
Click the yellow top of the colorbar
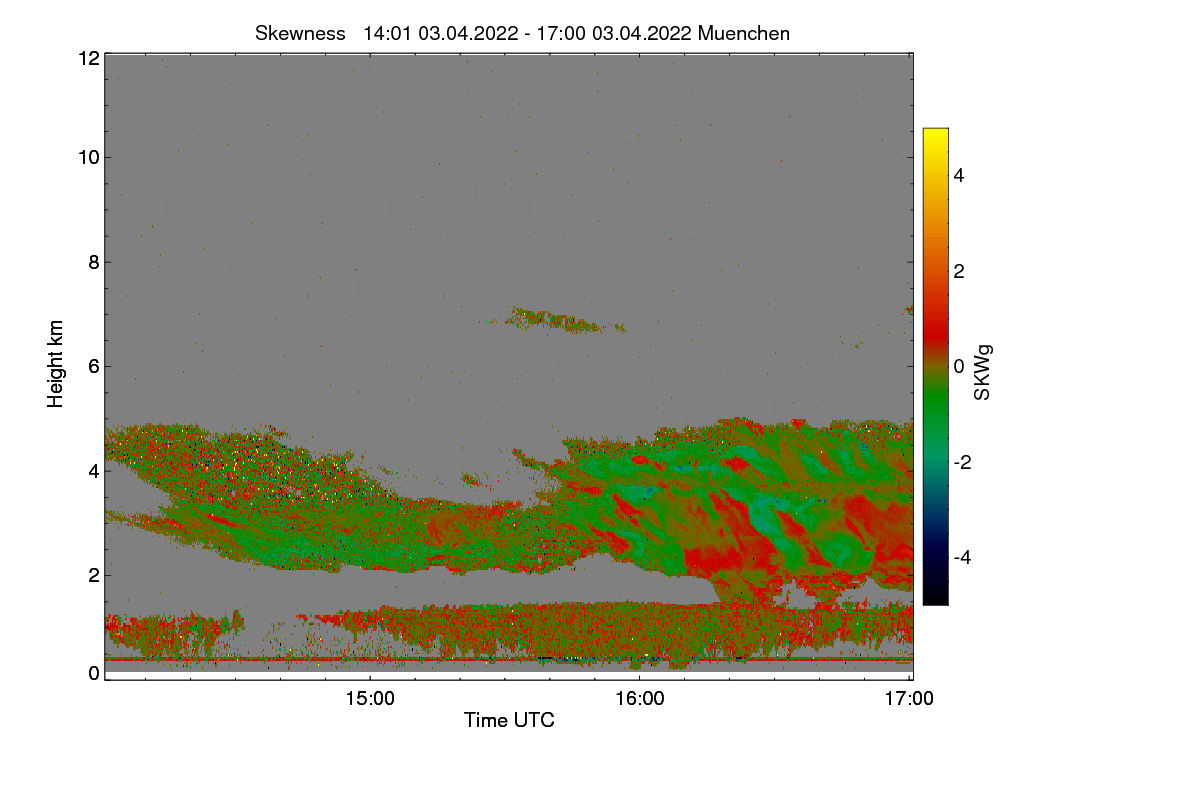[935, 136]
